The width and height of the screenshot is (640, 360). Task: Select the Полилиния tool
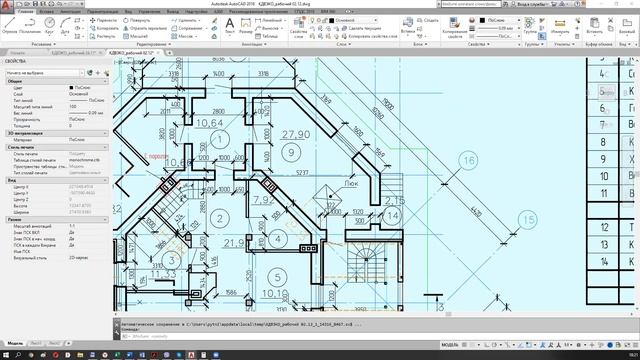pyautogui.click(x=30, y=26)
